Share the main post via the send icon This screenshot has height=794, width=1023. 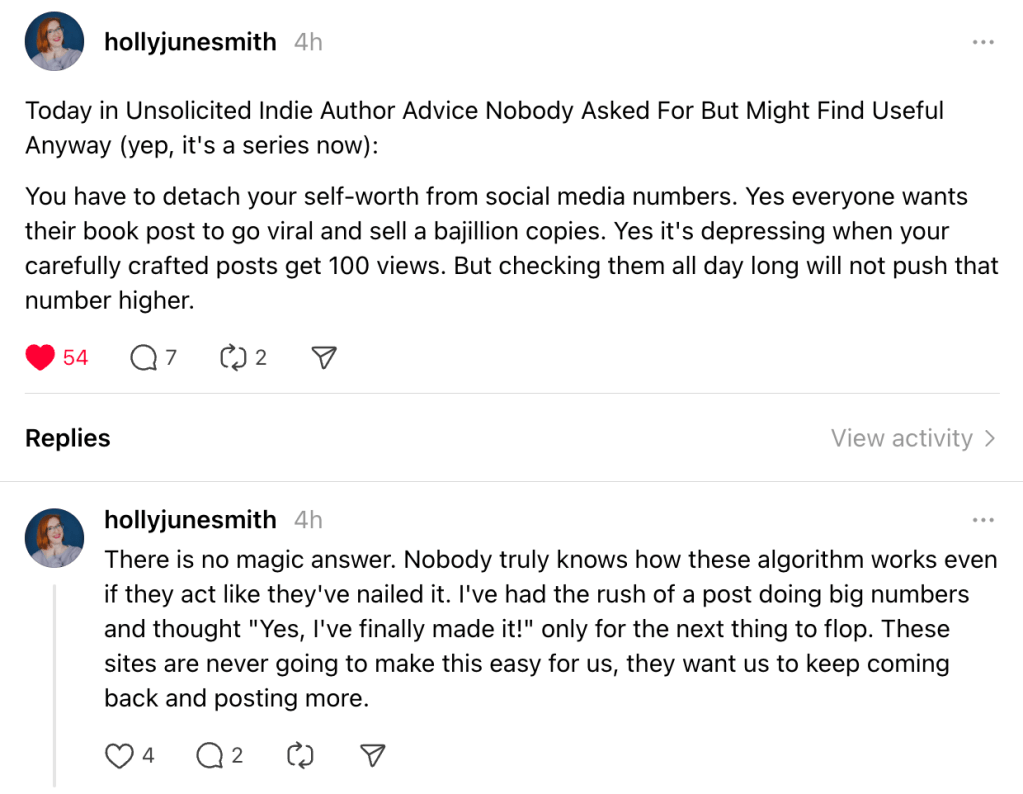322,356
